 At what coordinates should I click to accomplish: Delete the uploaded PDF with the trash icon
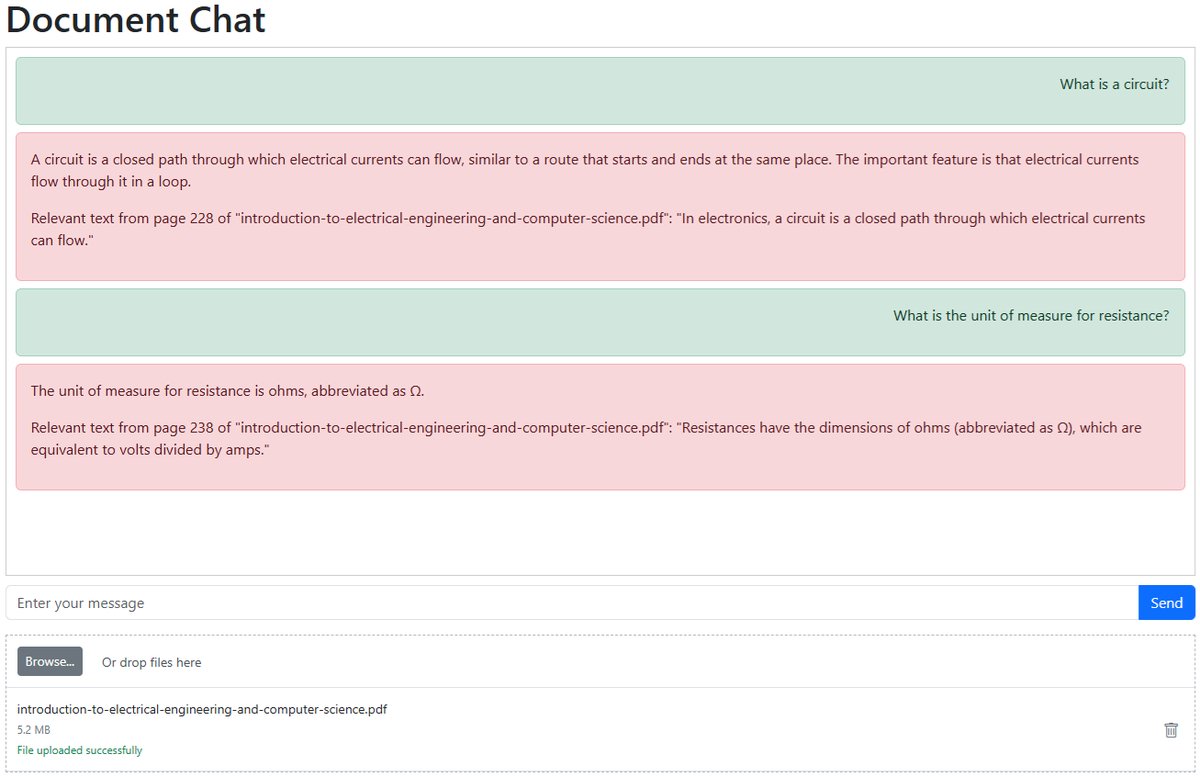point(1171,730)
